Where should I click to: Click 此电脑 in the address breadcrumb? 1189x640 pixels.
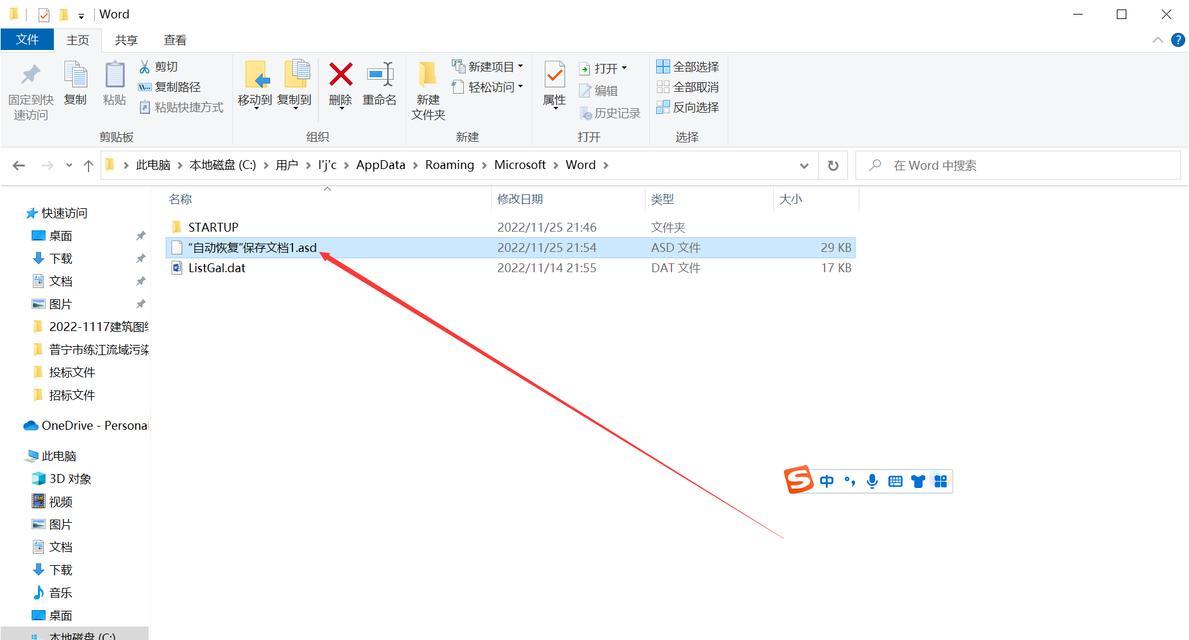[x=152, y=165]
